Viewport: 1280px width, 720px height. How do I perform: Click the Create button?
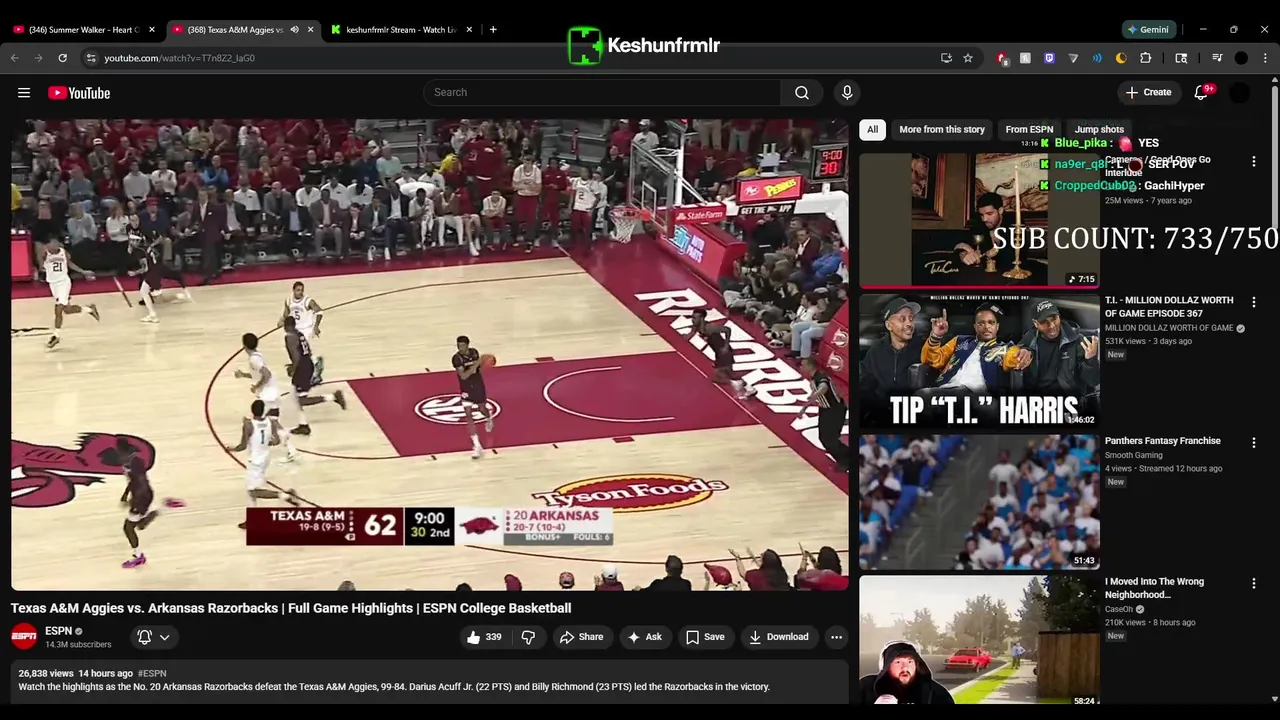[x=1148, y=93]
